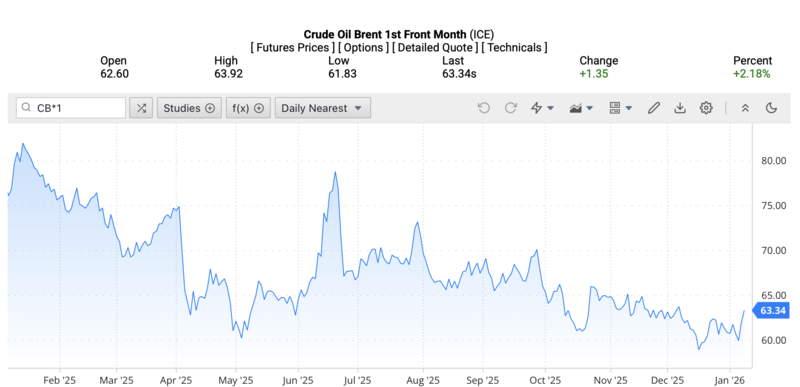The height and width of the screenshot is (387, 800).
Task: Click the CB*1 symbol search field
Action: coord(71,108)
